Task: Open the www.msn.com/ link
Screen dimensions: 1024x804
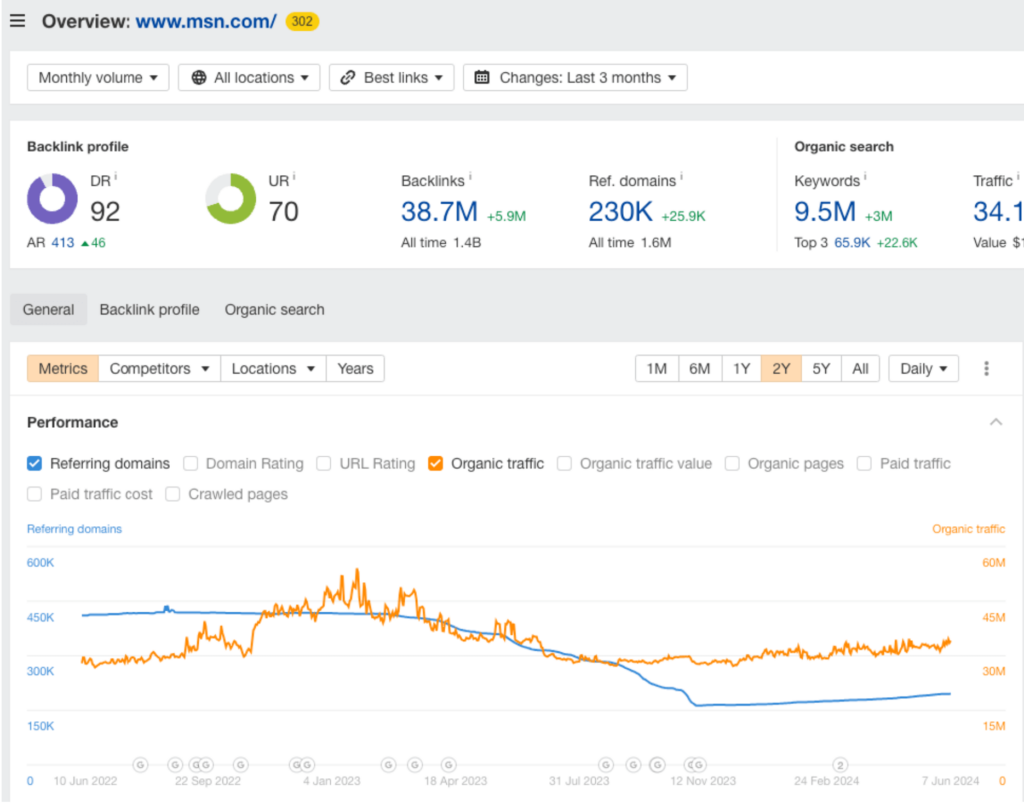Action: click(206, 21)
